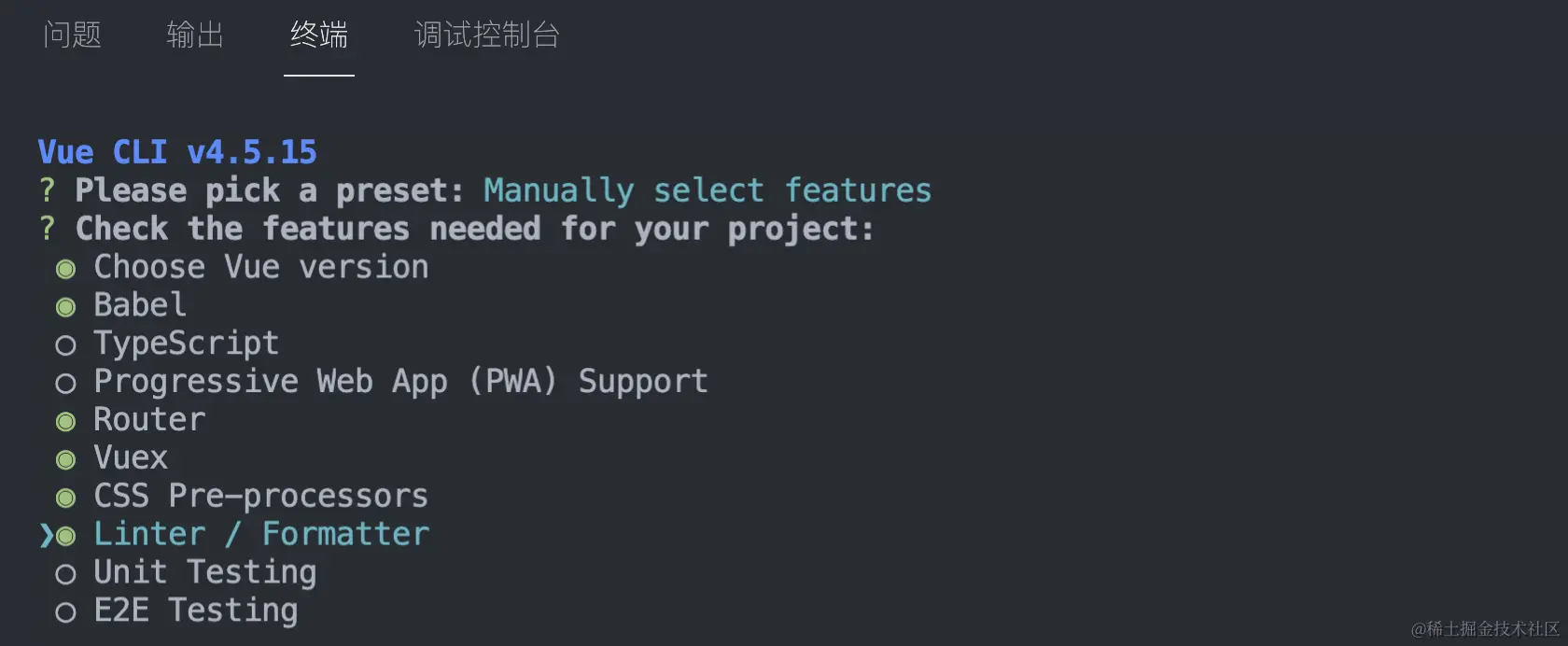Viewport: 1568px width, 646px height.
Task: Click the cursor arrow beside Linter
Action: tap(46, 536)
